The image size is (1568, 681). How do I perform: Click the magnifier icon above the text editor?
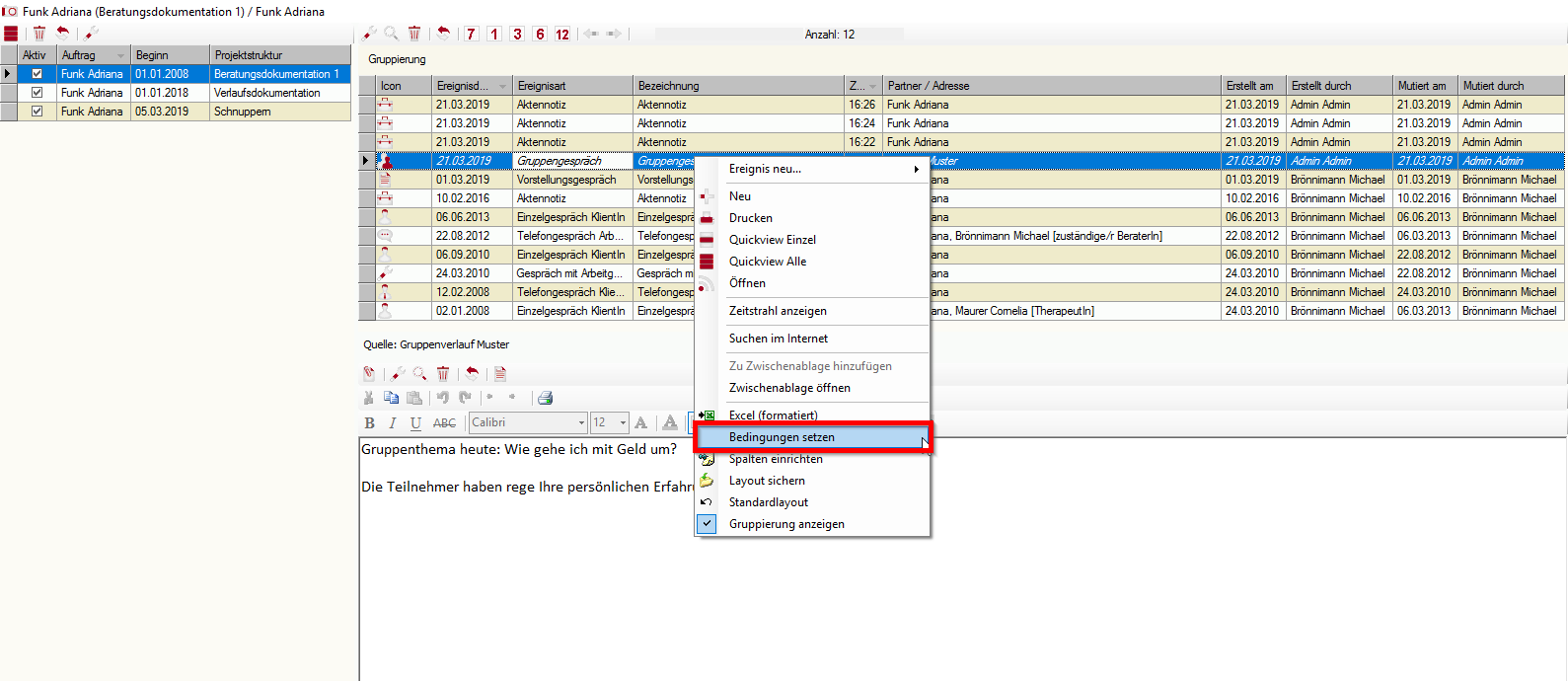(x=420, y=373)
